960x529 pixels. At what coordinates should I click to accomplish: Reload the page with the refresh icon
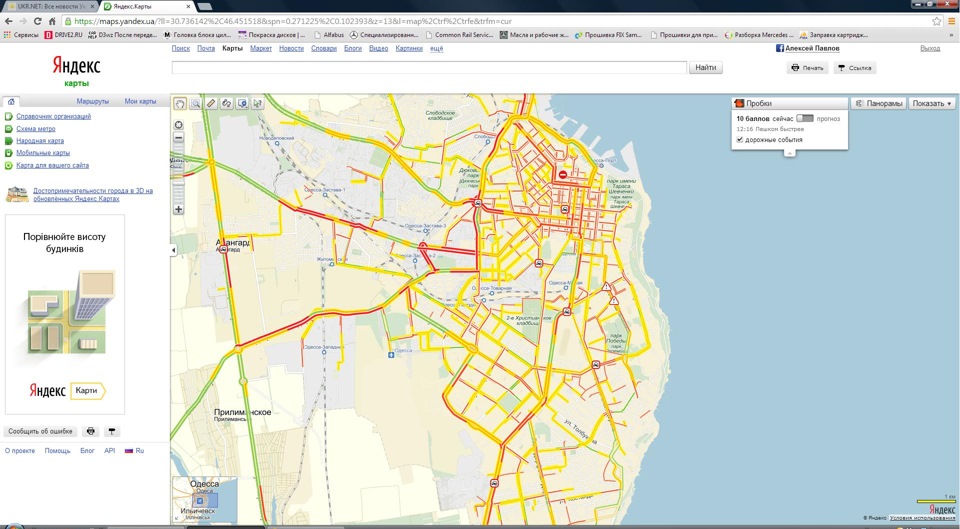pos(37,21)
